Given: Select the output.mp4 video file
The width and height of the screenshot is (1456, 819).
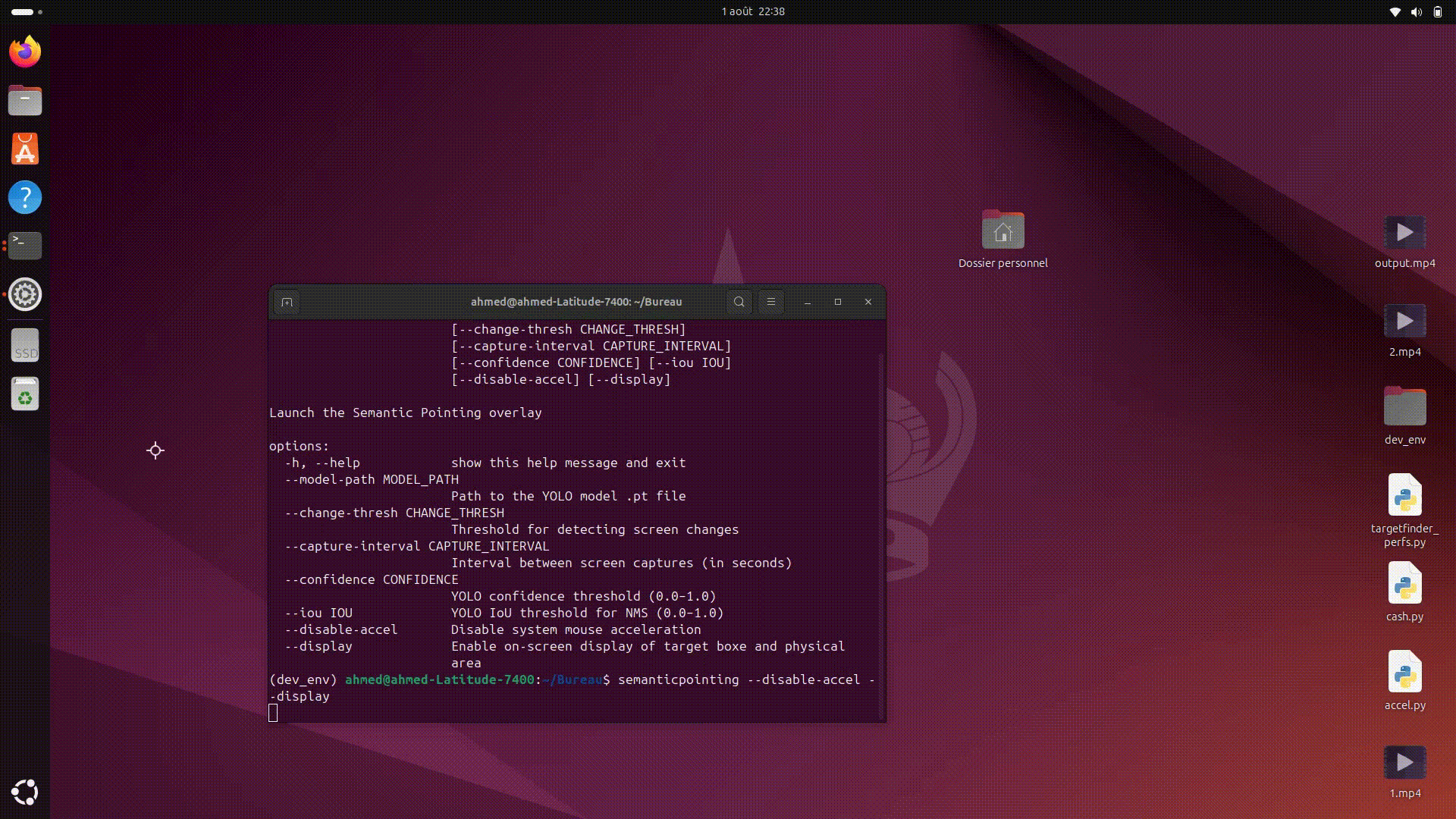Looking at the screenshot, I should tap(1404, 233).
